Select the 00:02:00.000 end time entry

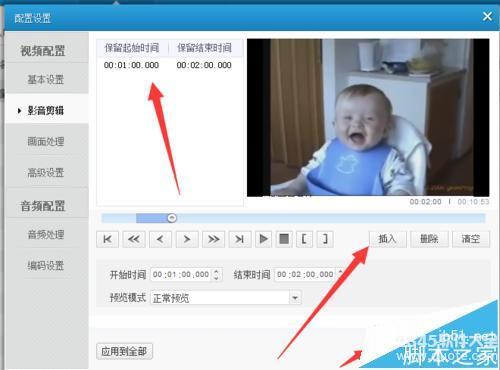click(204, 65)
